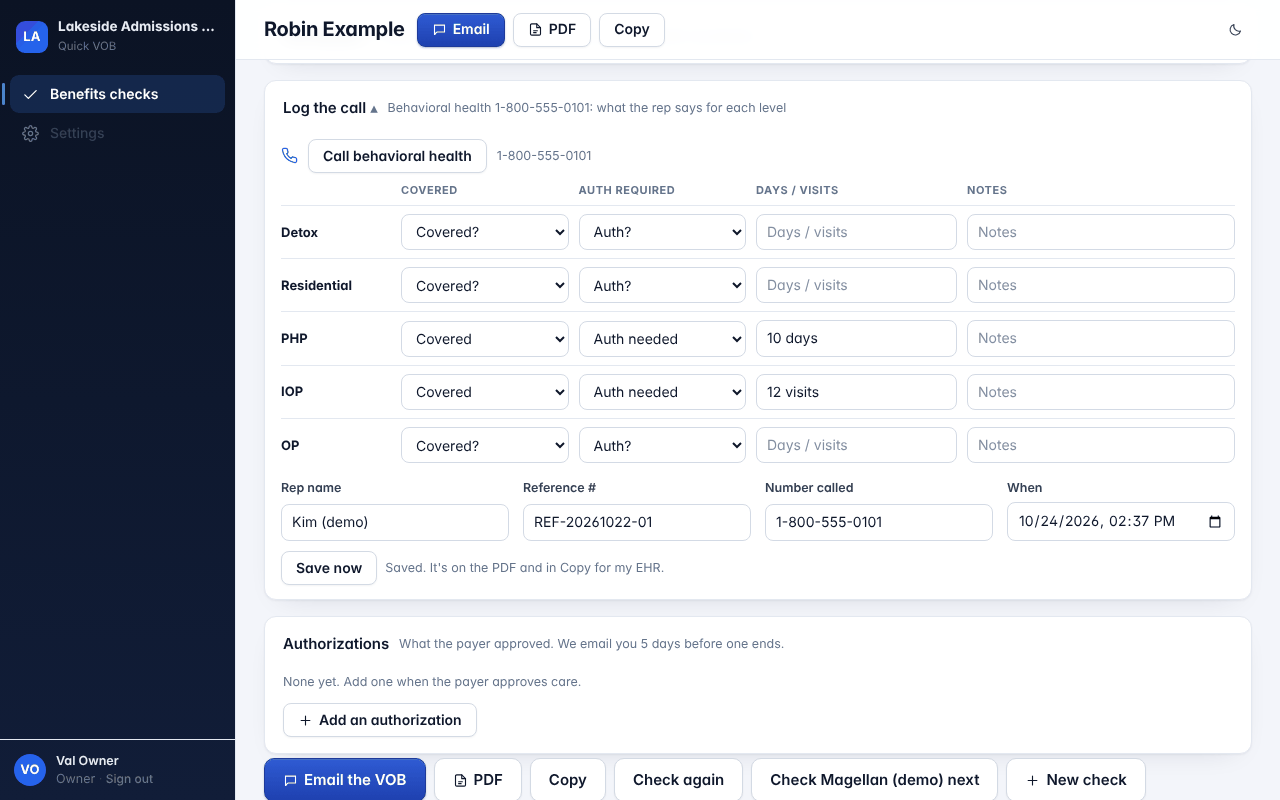The height and width of the screenshot is (800, 1280).
Task: Open the Detox Covered dropdown
Action: [485, 232]
